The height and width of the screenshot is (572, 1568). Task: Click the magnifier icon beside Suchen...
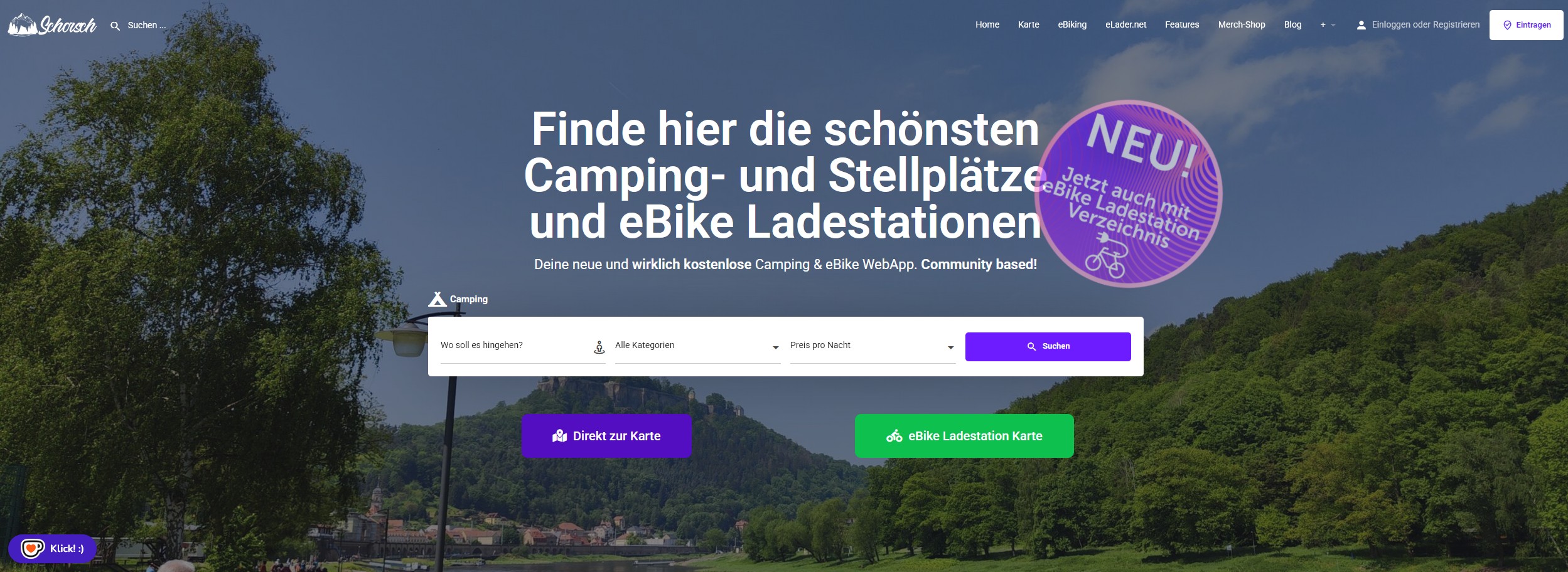(x=115, y=26)
